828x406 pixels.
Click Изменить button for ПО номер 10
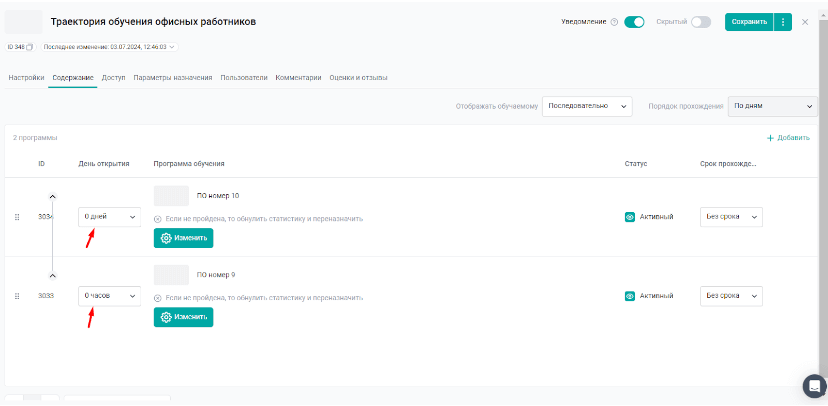tap(183, 238)
